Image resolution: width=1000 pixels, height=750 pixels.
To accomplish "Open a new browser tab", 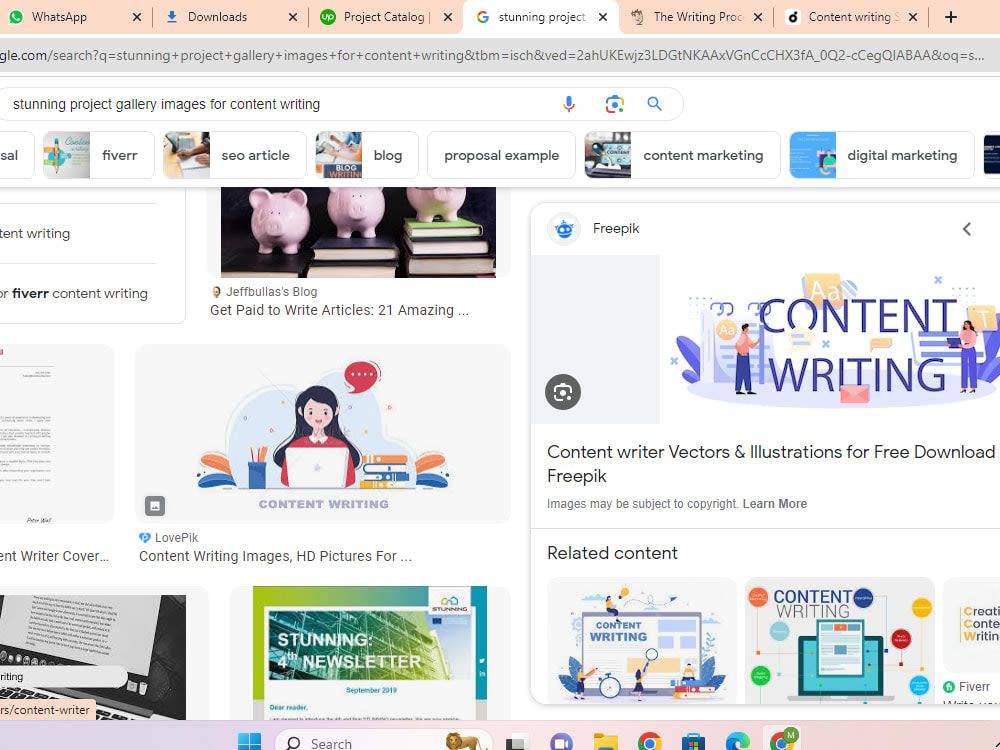I will click(951, 17).
